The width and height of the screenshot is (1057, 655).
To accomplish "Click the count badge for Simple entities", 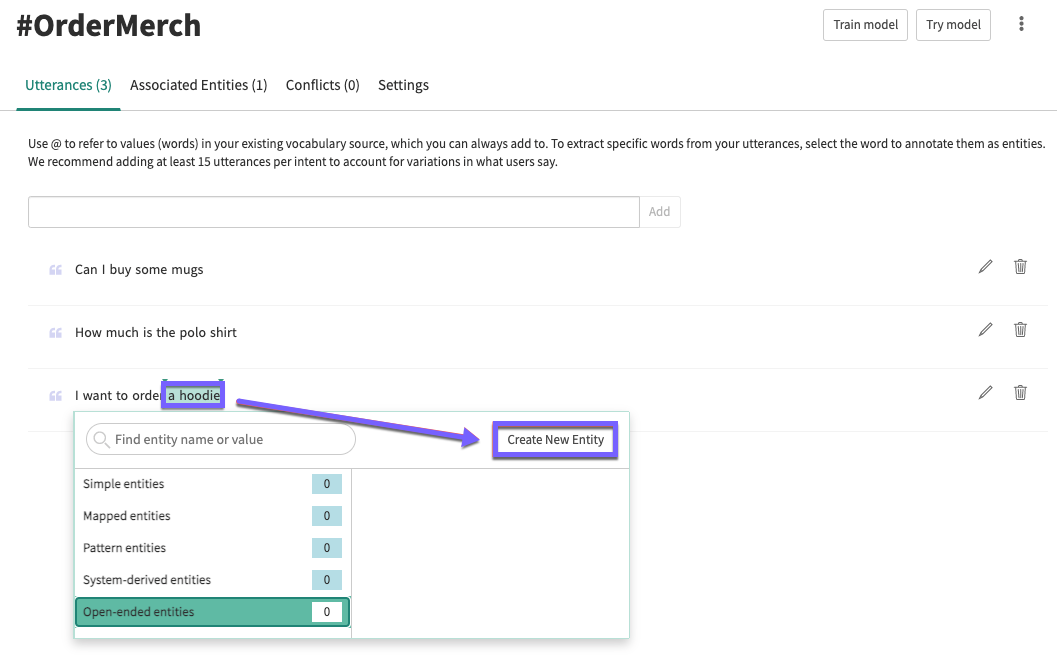I will (x=327, y=484).
